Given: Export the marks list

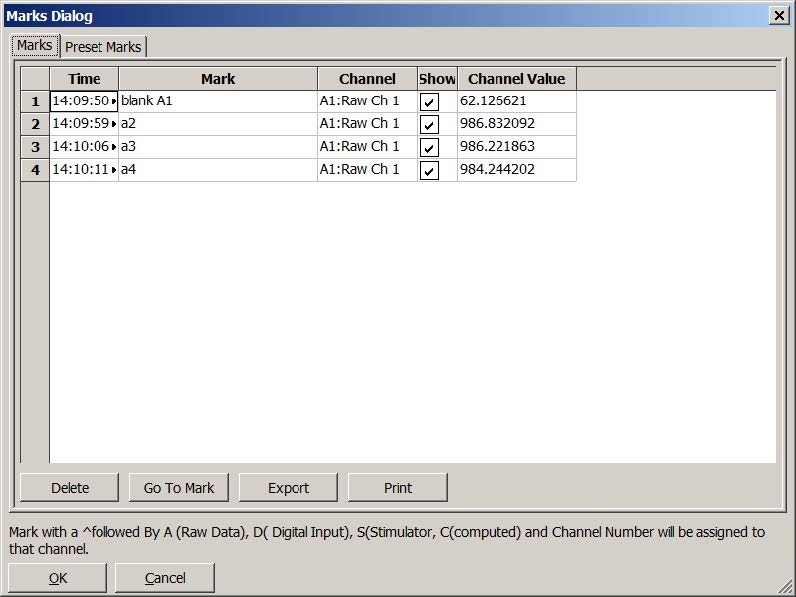Looking at the screenshot, I should (x=288, y=488).
